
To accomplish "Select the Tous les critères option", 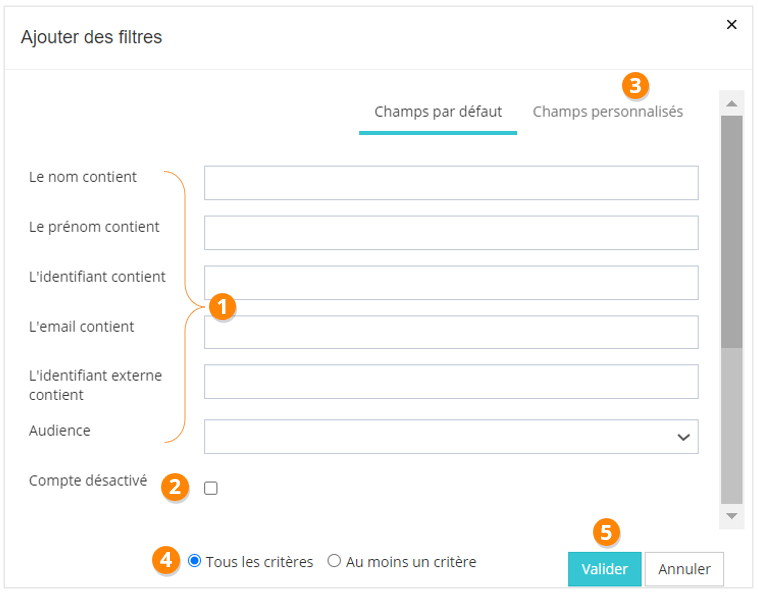I will click(195, 562).
